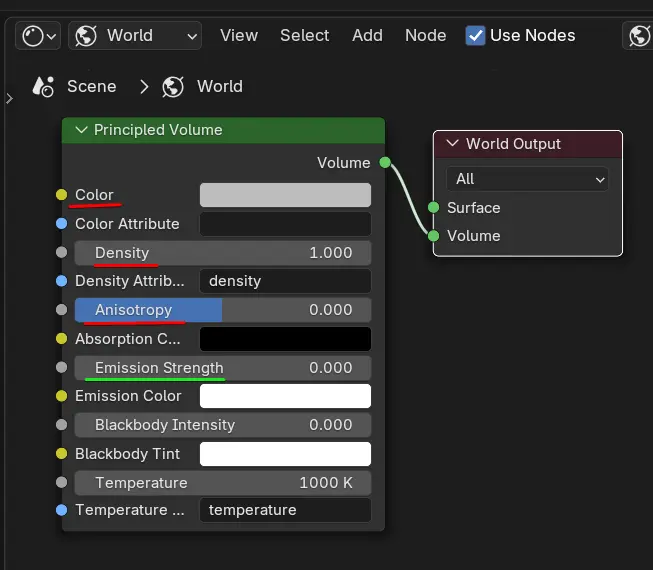Open the Node menu
The width and height of the screenshot is (653, 570).
coord(425,36)
